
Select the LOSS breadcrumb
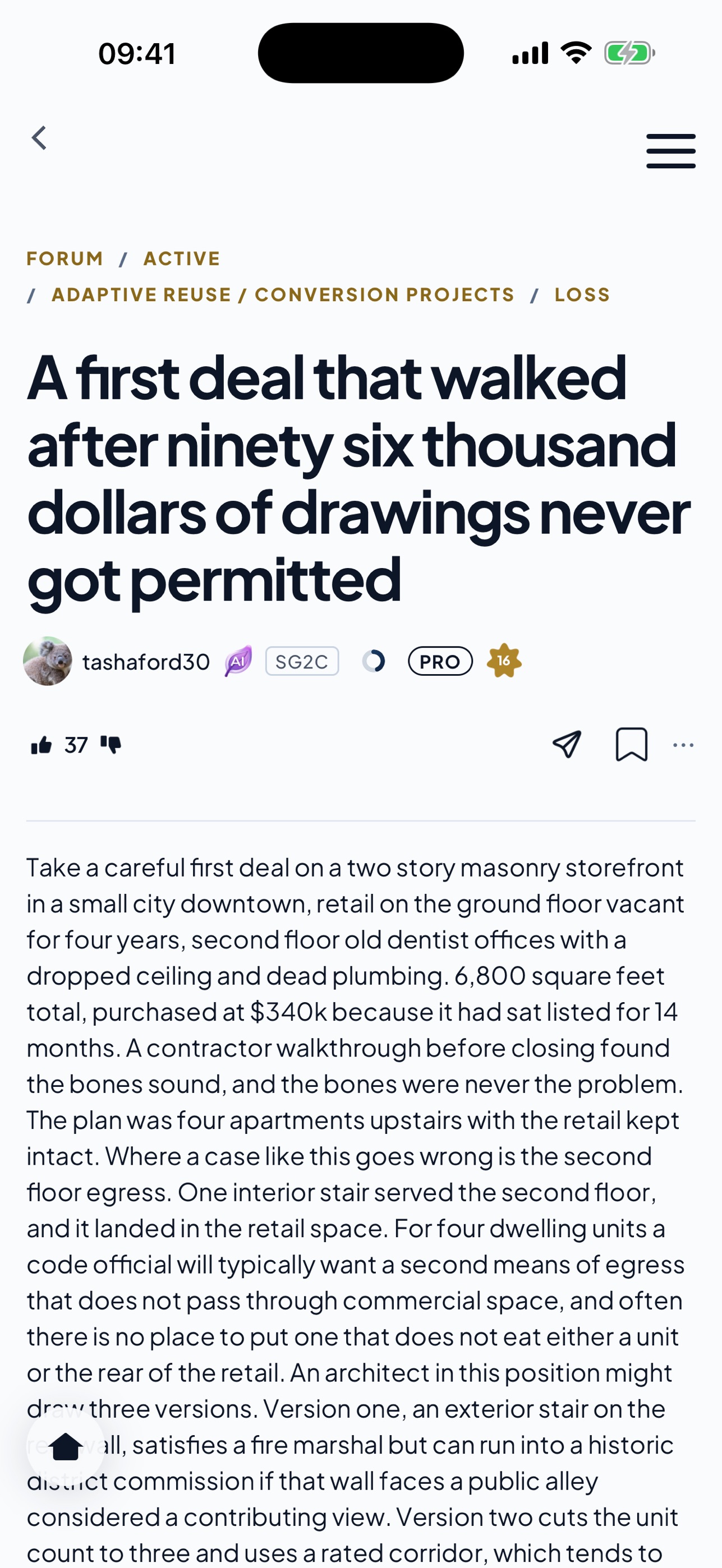(x=582, y=294)
